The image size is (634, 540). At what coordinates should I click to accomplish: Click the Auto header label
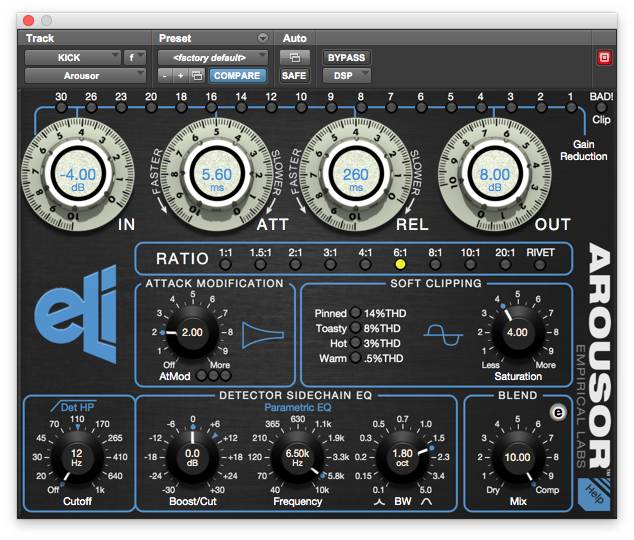[294, 38]
